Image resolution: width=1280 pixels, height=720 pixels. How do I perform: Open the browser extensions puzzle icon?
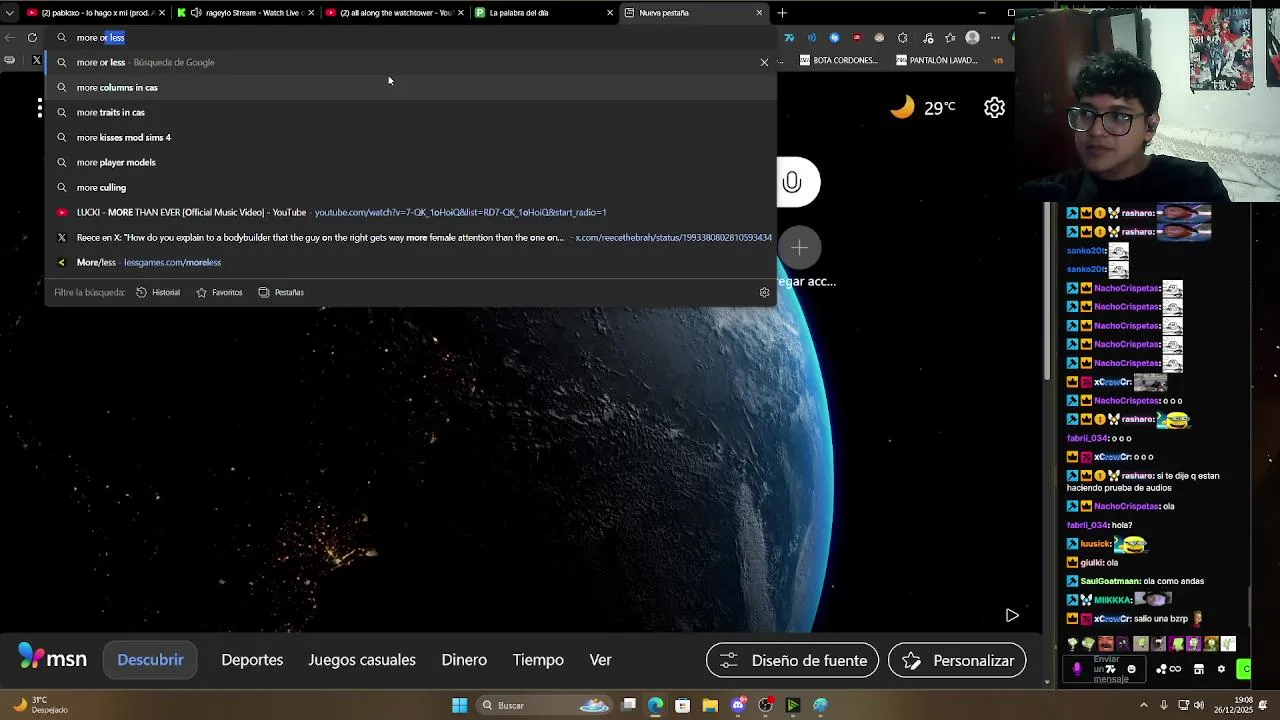pyautogui.click(x=903, y=38)
